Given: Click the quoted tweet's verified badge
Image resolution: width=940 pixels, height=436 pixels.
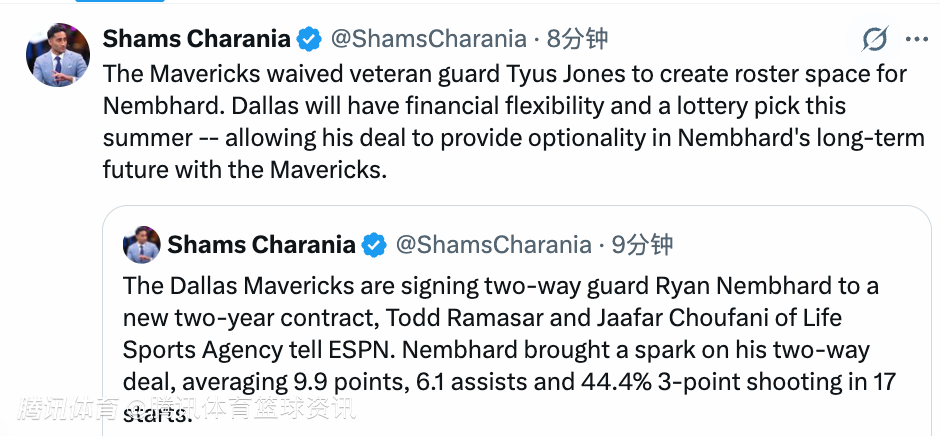Looking at the screenshot, I should point(374,244).
